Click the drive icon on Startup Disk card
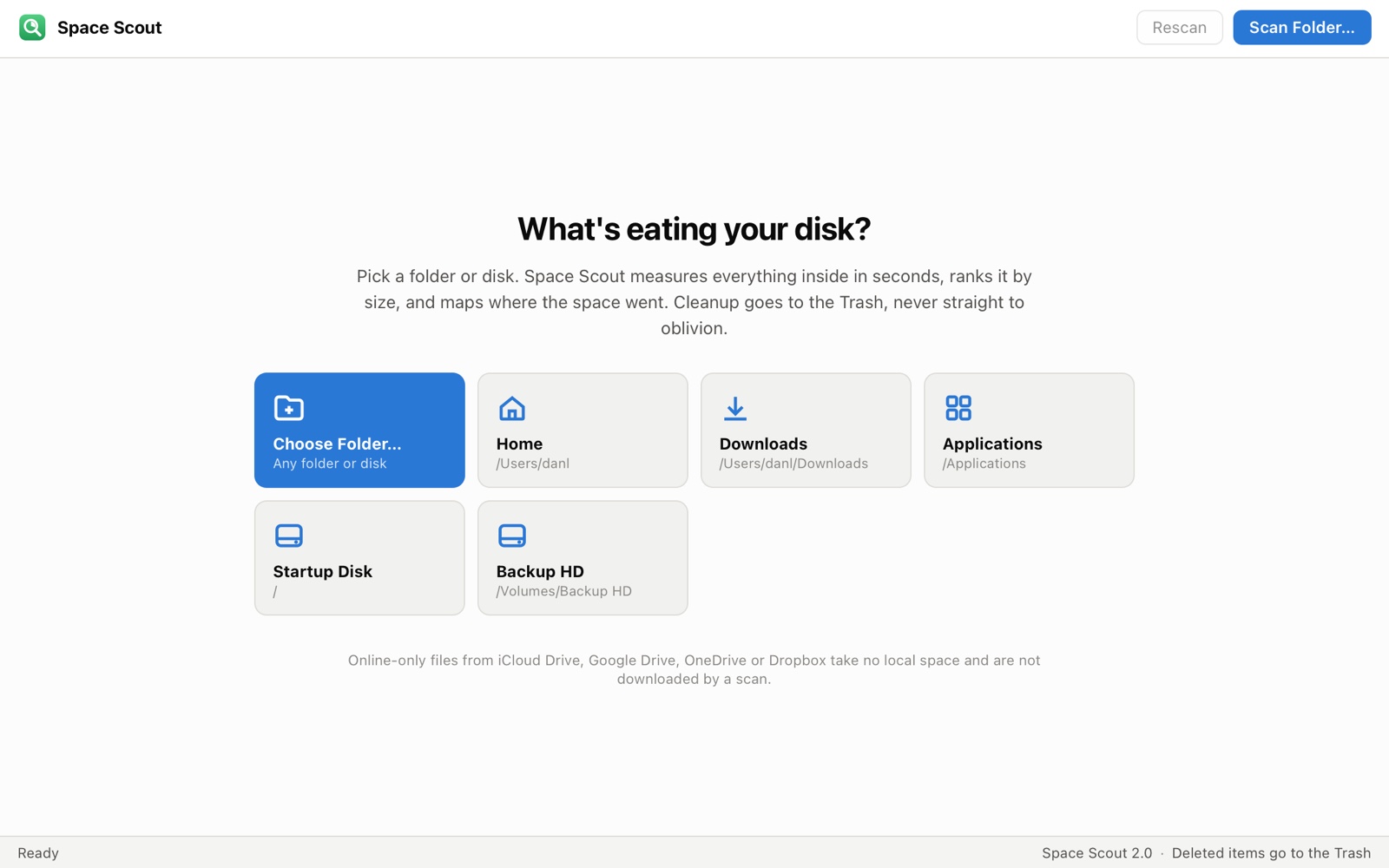1389x868 pixels. tap(288, 536)
